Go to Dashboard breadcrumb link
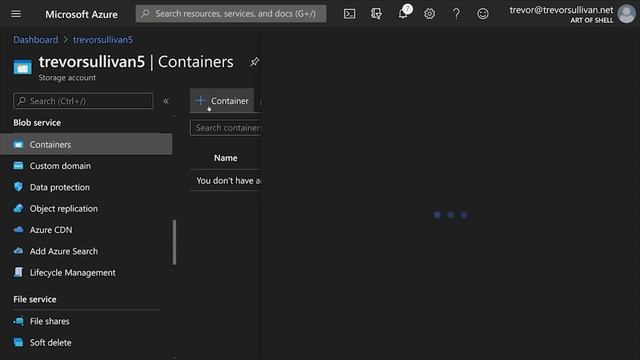Viewport: 640px width, 360px height. point(36,40)
